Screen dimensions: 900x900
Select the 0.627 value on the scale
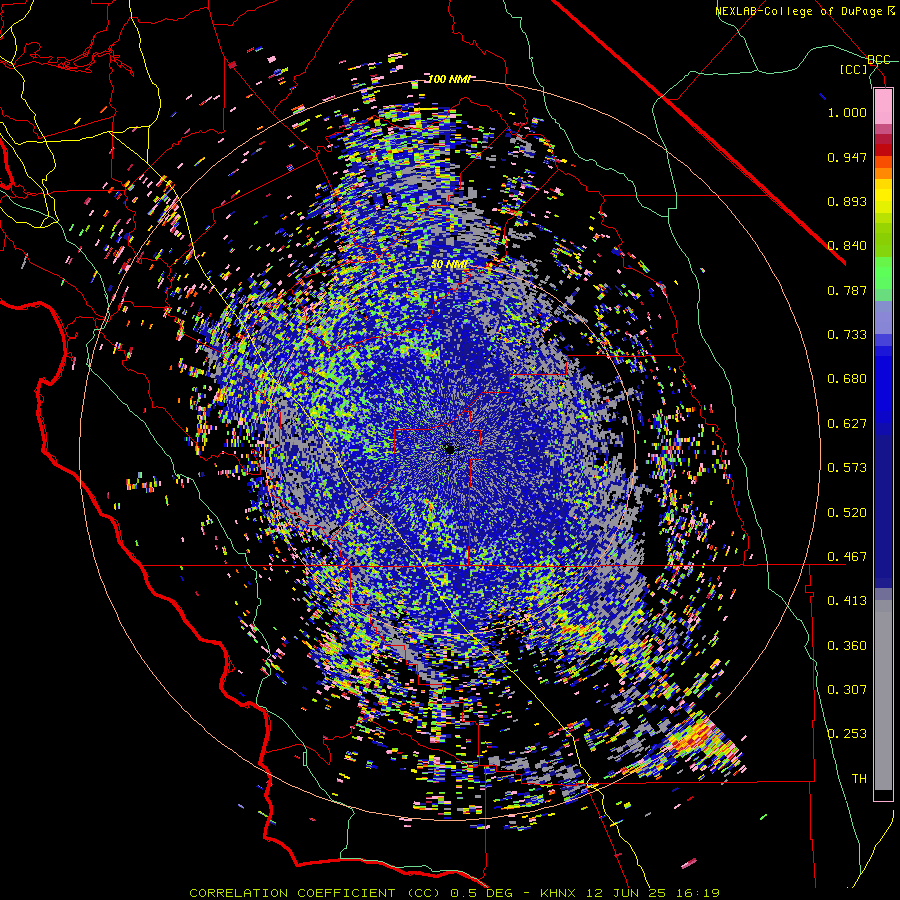point(847,424)
